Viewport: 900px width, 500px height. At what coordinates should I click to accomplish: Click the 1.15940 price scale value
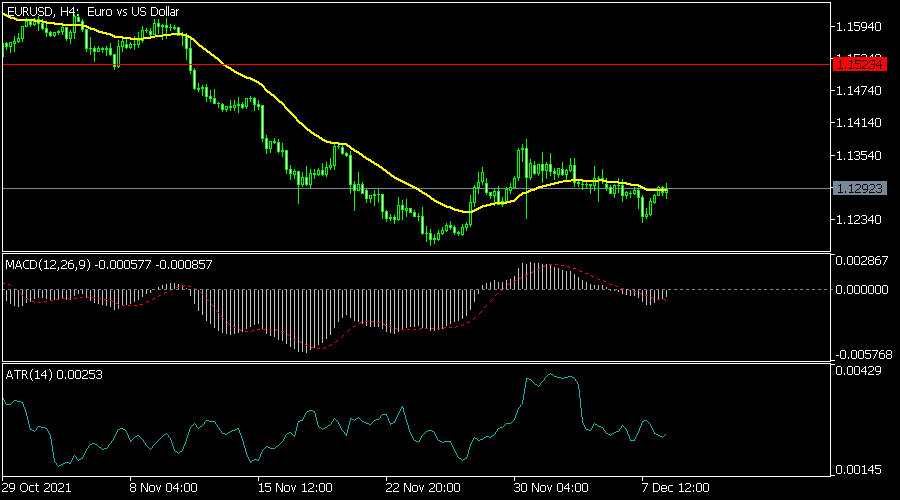pyautogui.click(x=859, y=26)
